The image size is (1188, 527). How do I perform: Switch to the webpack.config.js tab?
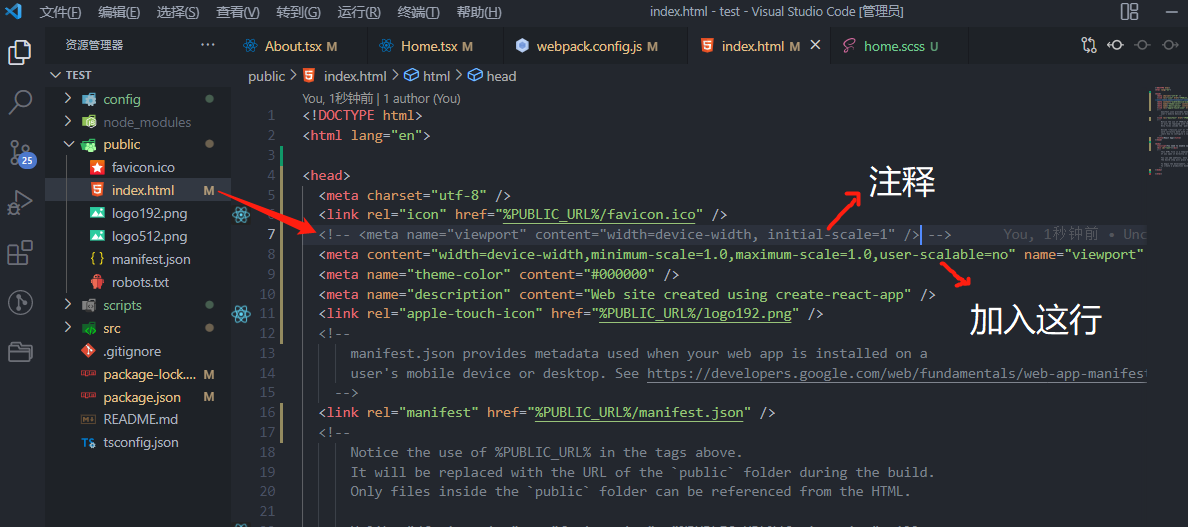pos(596,45)
